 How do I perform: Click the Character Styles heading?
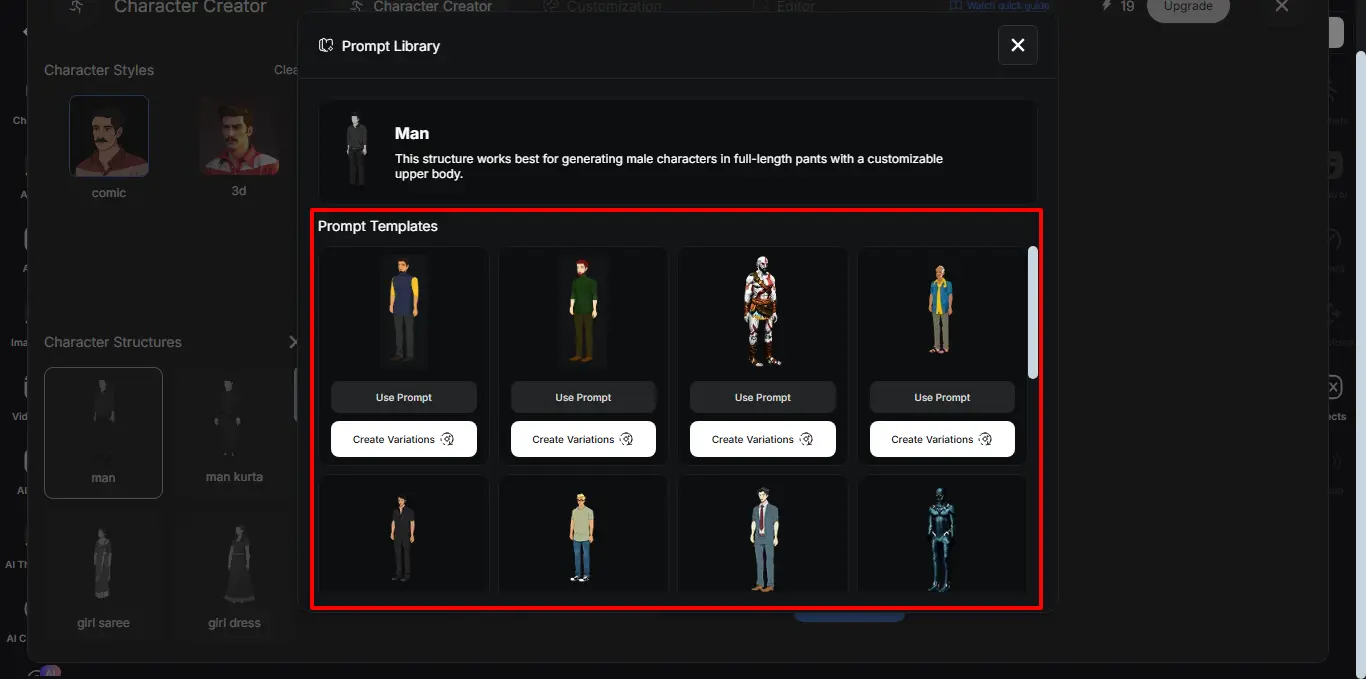click(99, 70)
